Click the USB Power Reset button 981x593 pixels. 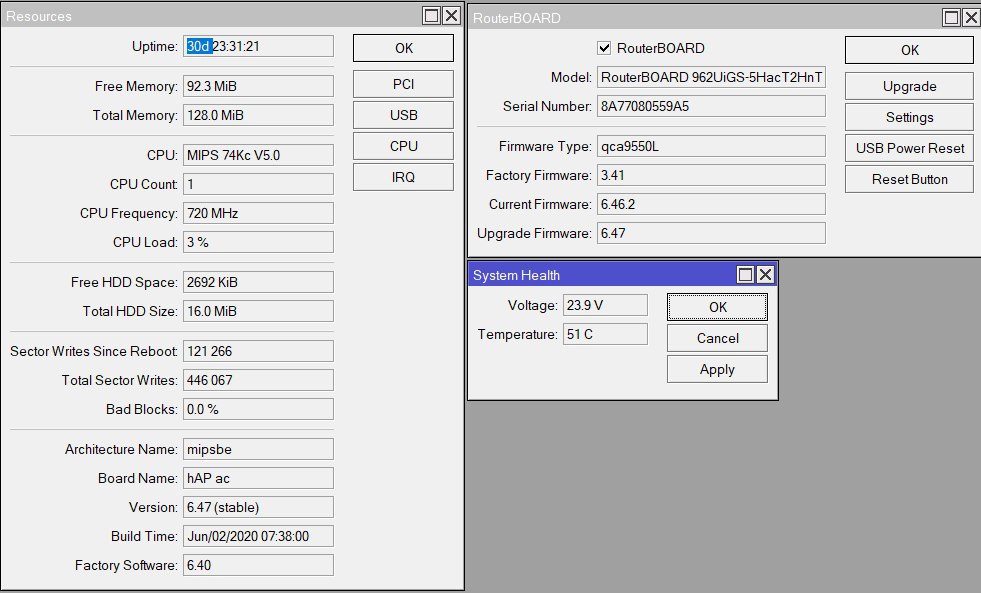tap(909, 148)
